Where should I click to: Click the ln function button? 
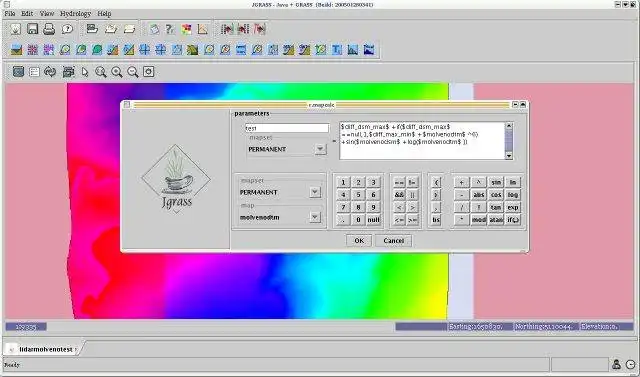(513, 182)
